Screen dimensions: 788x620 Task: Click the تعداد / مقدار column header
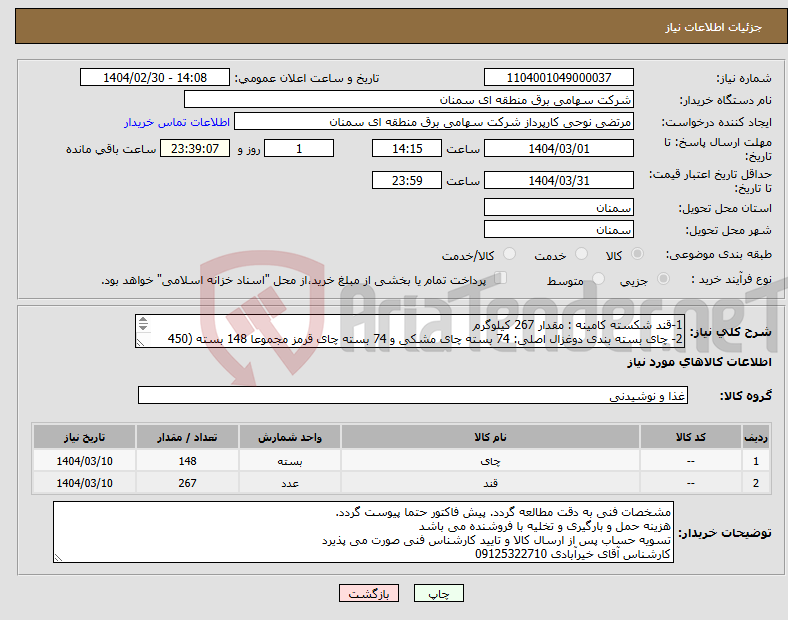click(187, 437)
